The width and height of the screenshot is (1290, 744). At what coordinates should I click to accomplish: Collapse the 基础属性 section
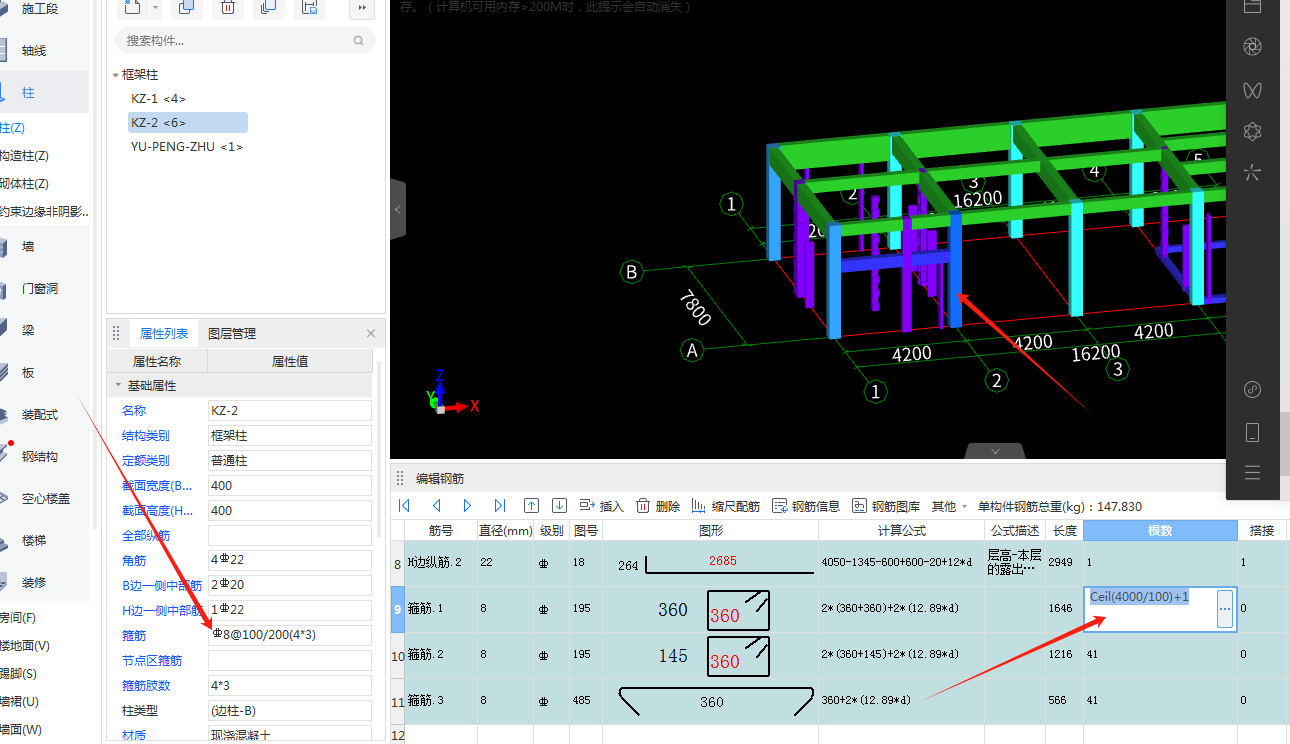pos(118,386)
